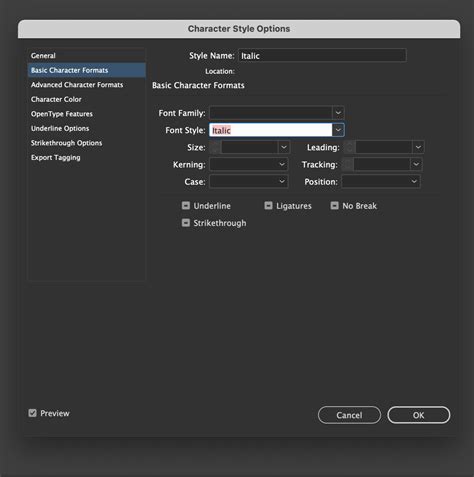Click the Style Name input field
The width and height of the screenshot is (474, 477).
point(322,56)
